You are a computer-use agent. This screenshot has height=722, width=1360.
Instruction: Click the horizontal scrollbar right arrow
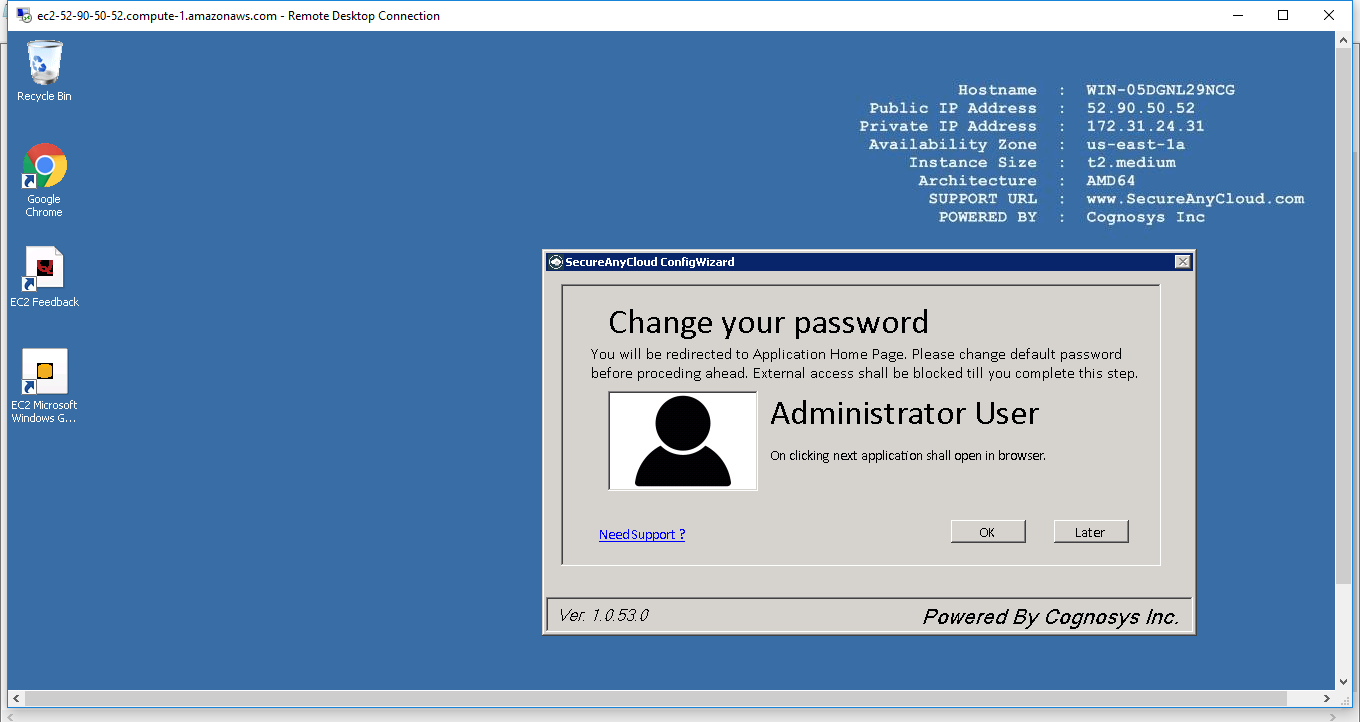[1327, 699]
